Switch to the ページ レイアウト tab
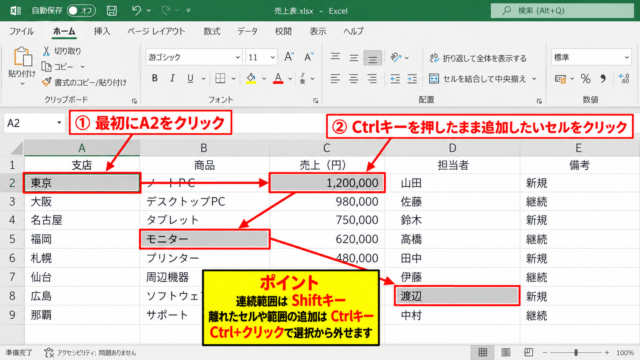The height and width of the screenshot is (360, 640). click(x=156, y=31)
